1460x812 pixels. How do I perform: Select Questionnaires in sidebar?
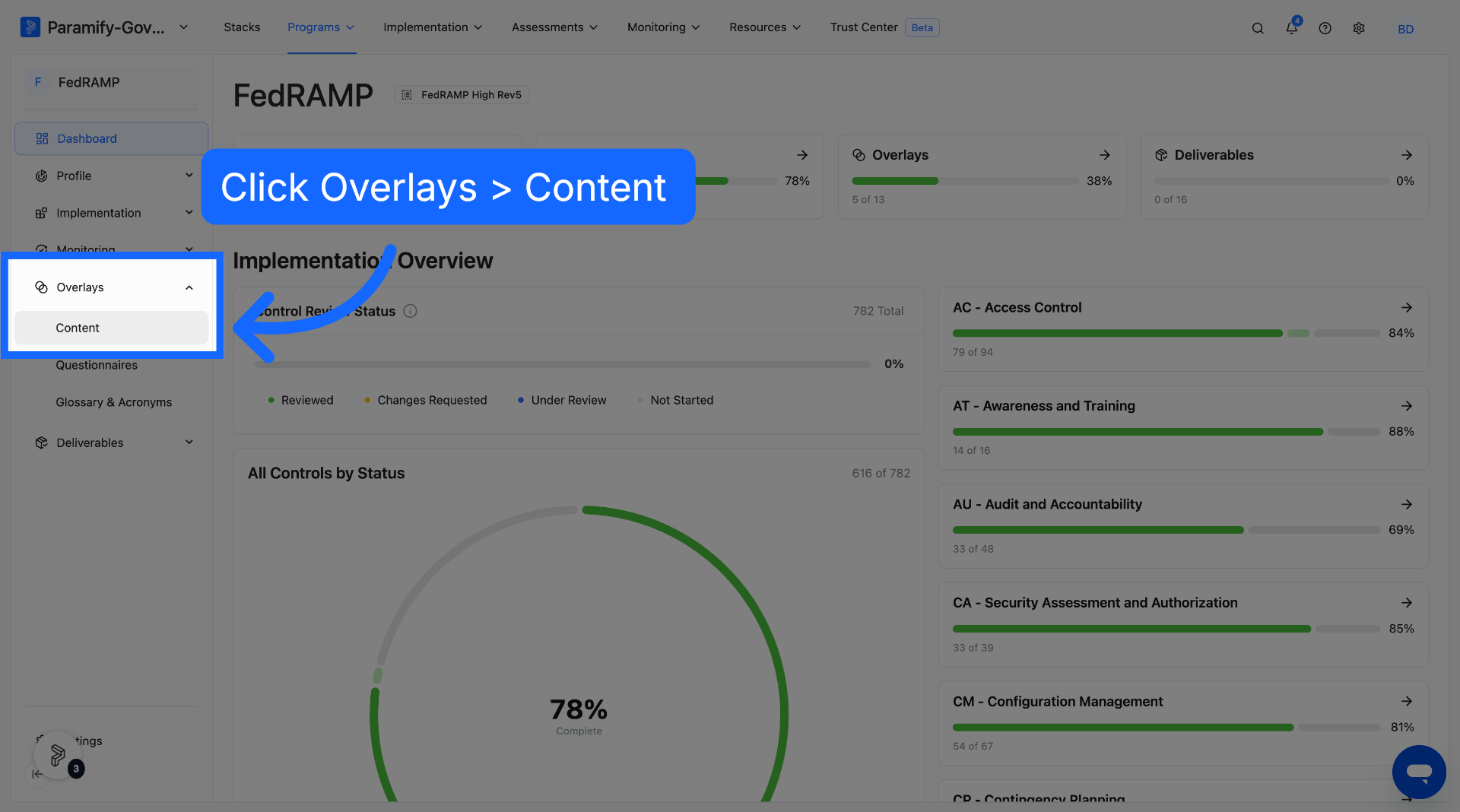[x=97, y=365]
